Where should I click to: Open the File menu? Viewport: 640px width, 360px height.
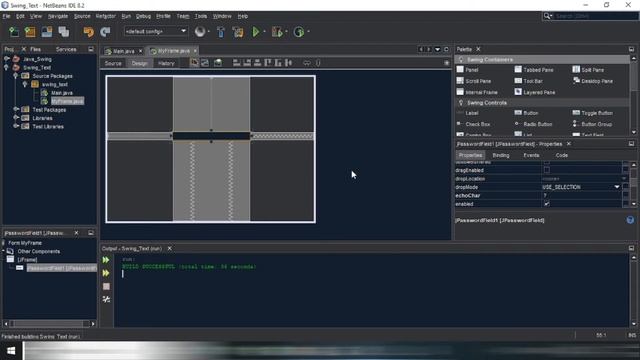pos(7,16)
